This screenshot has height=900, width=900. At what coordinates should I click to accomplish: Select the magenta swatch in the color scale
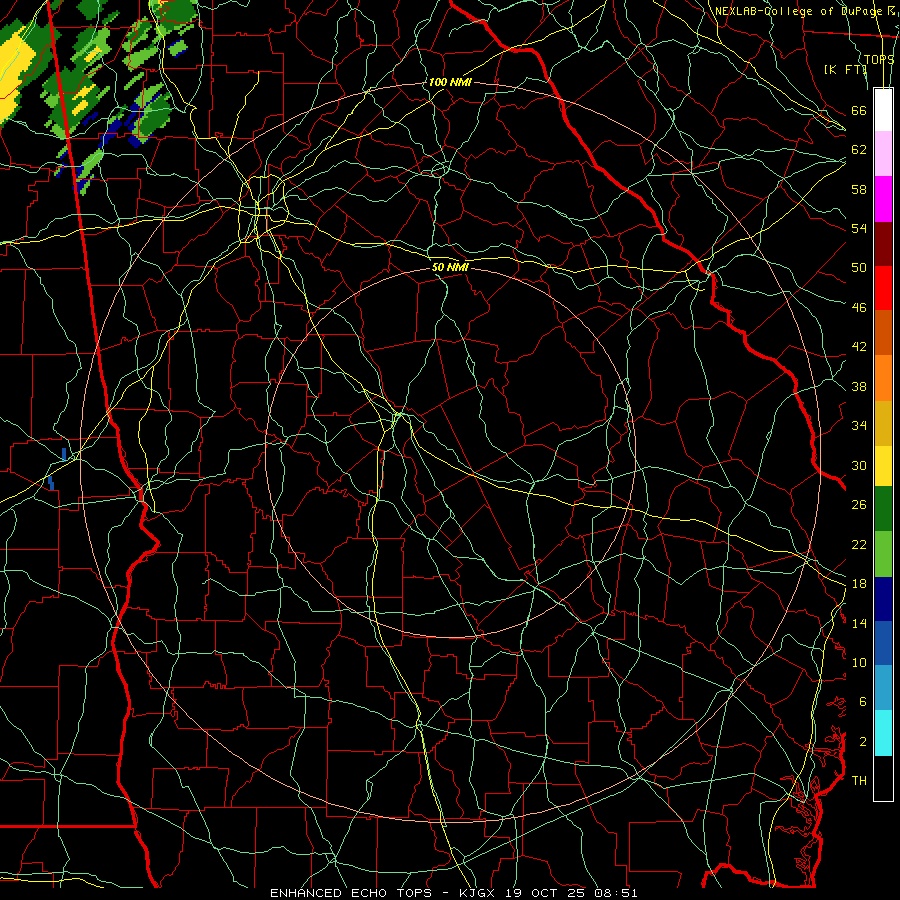(883, 199)
